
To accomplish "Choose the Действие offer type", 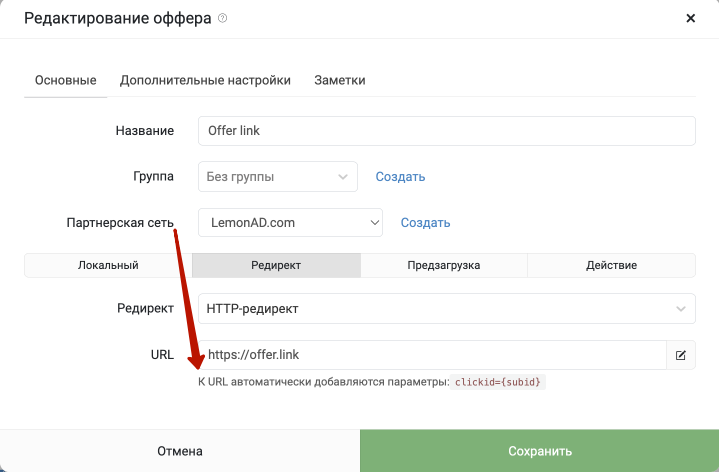I will click(x=611, y=265).
